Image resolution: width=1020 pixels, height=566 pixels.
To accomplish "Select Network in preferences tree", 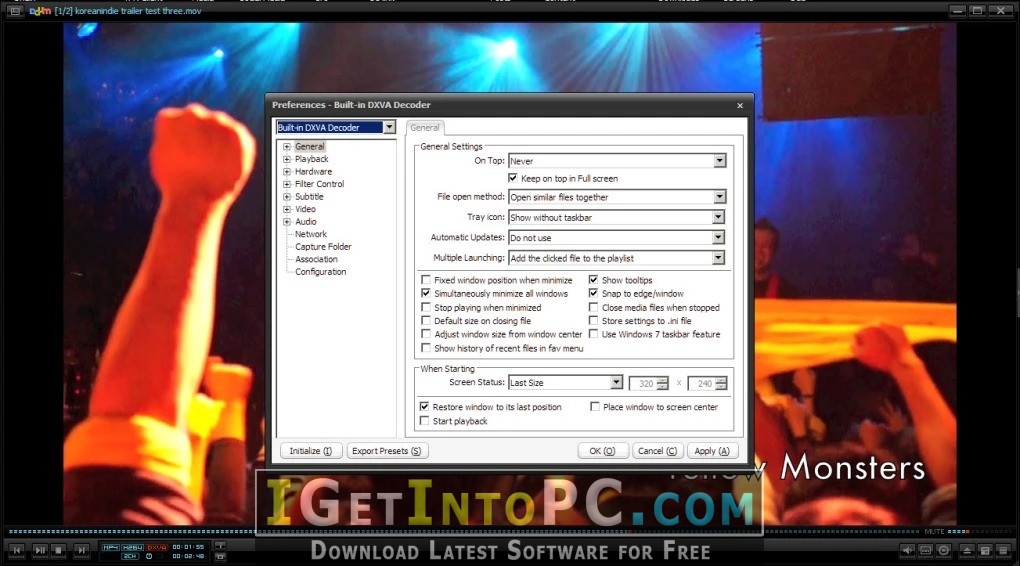I will 311,234.
